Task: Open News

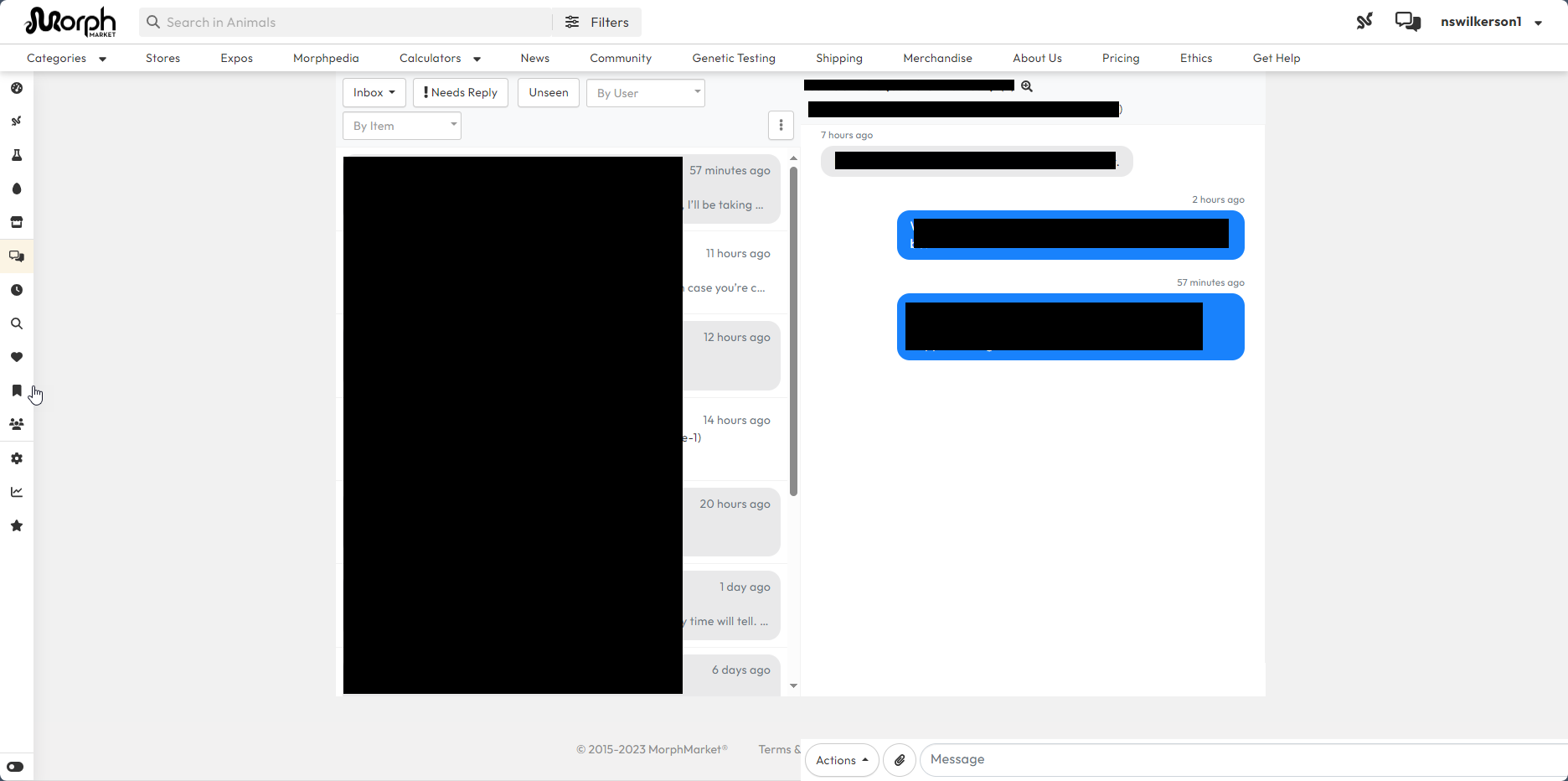Action: tap(535, 58)
